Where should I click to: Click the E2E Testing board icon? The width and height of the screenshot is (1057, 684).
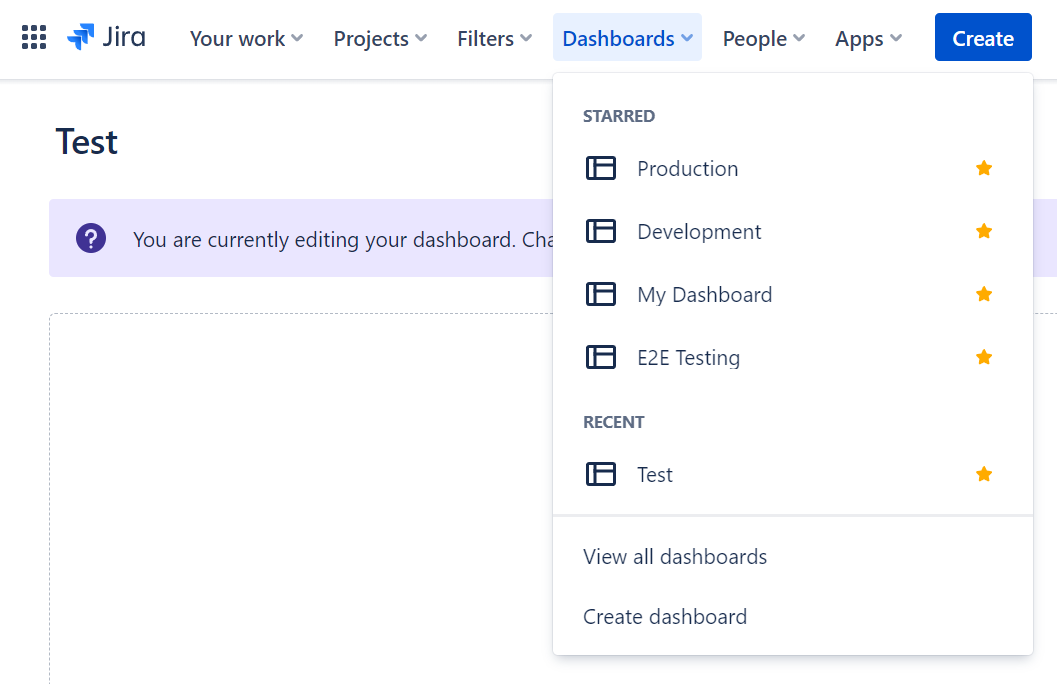(600, 357)
